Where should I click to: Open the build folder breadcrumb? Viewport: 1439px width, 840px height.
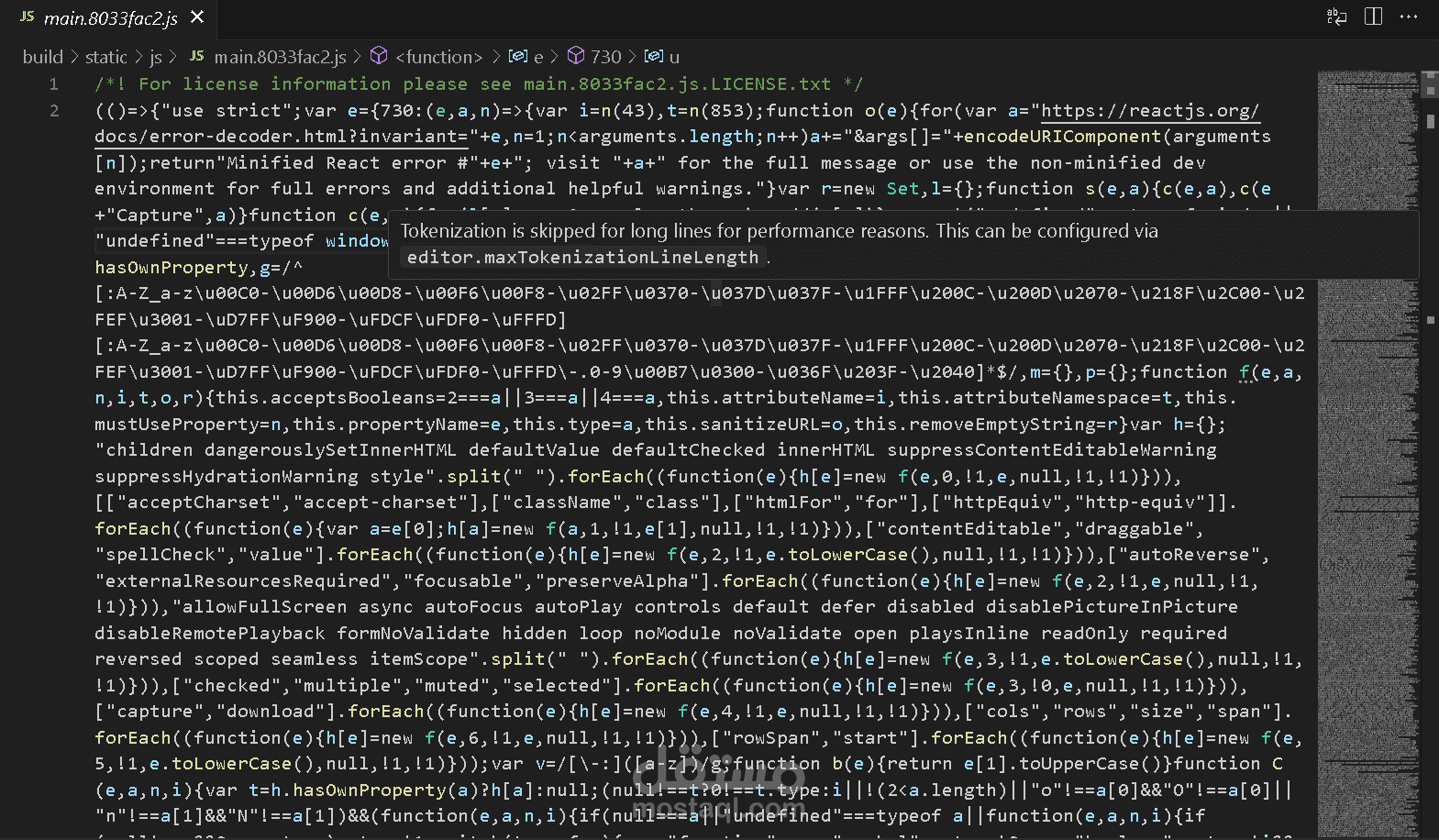43,57
